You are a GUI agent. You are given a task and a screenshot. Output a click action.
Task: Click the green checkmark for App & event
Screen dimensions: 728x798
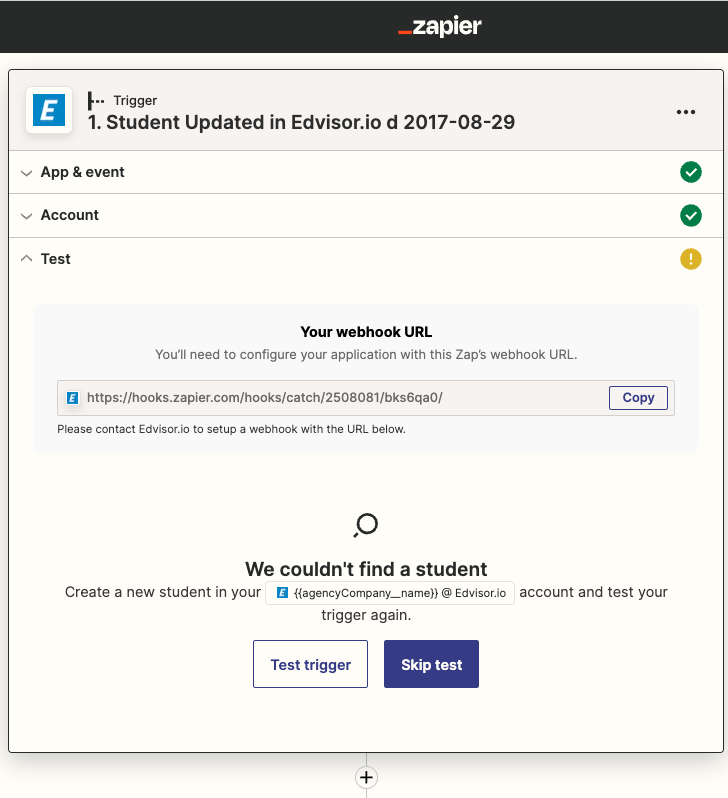(690, 172)
